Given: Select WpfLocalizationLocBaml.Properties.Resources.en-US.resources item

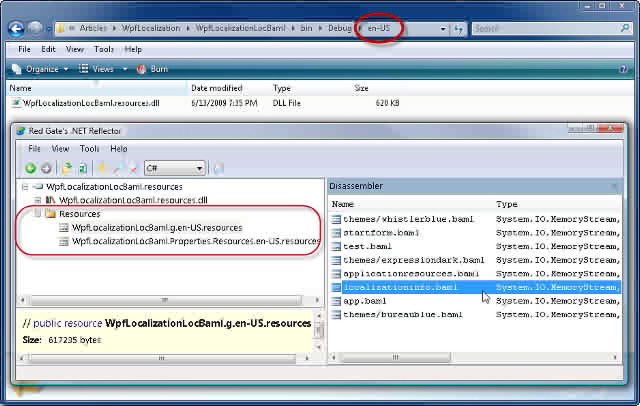Looking at the screenshot, I should click(x=196, y=241).
